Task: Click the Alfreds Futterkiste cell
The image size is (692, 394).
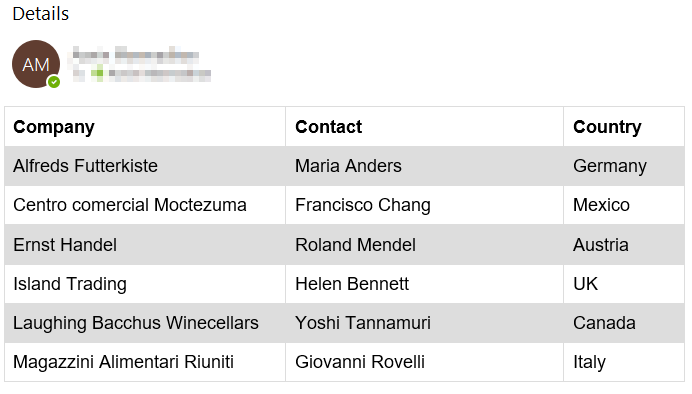Action: 145,166
